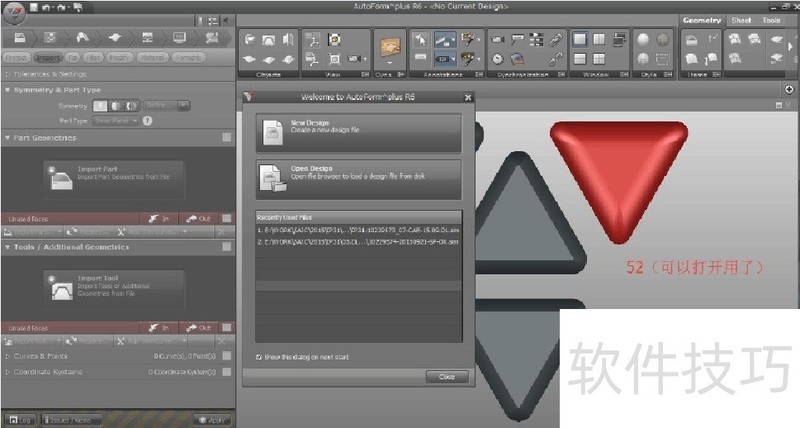Screen dimensions: 800x428
Task: Open the Process stage icon in process bar
Action: click(x=147, y=37)
